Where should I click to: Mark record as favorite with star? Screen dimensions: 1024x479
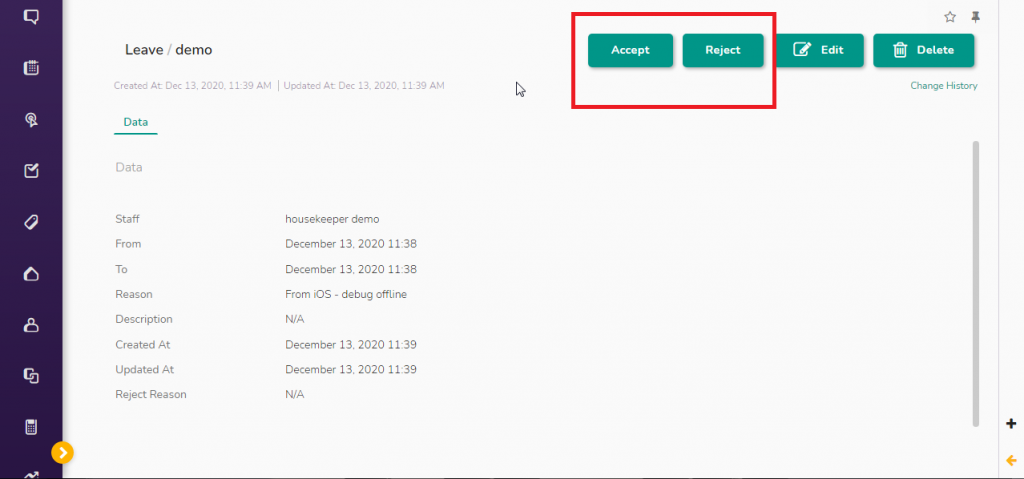click(x=950, y=17)
